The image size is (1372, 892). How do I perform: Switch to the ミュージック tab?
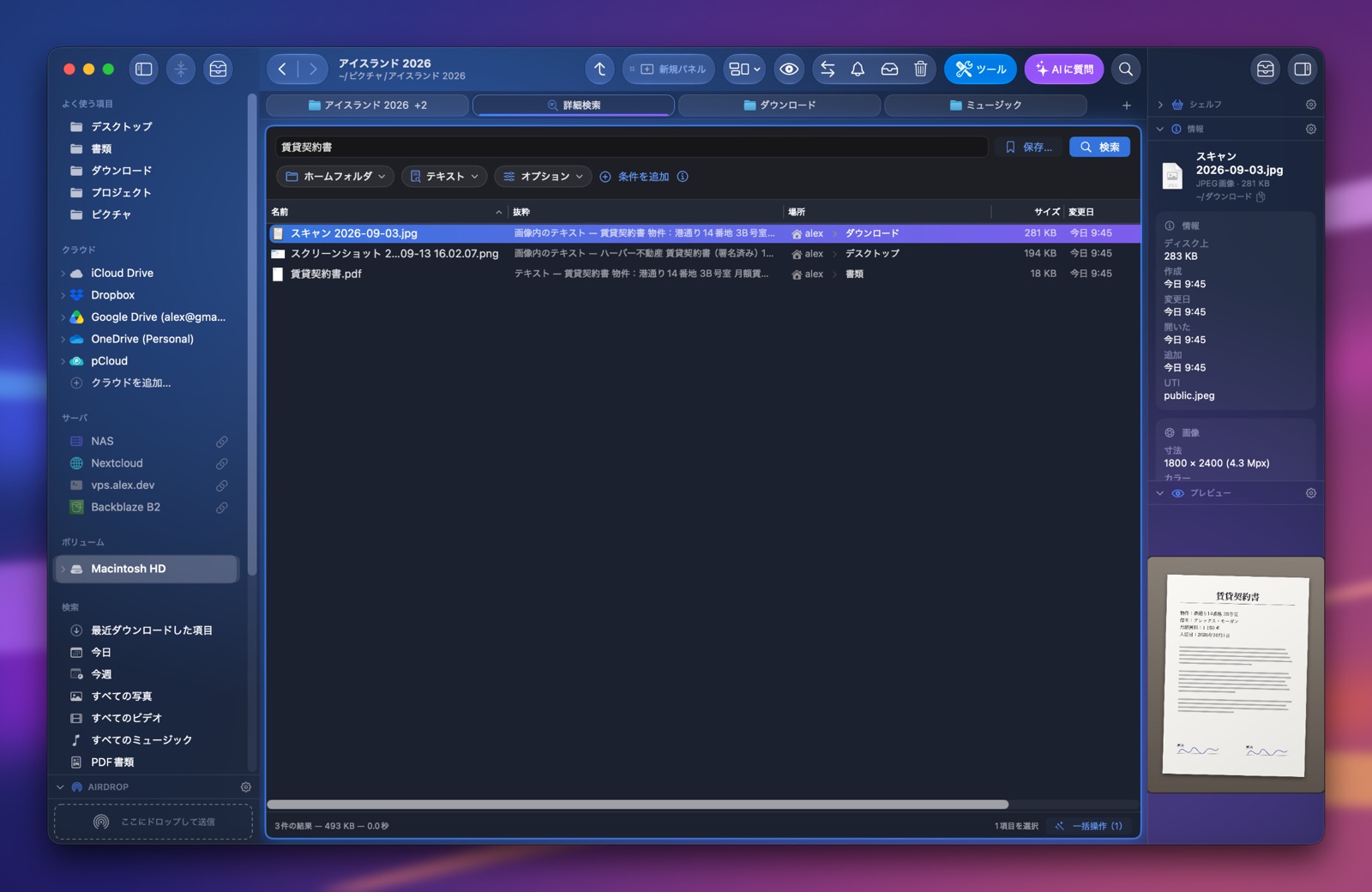point(985,105)
